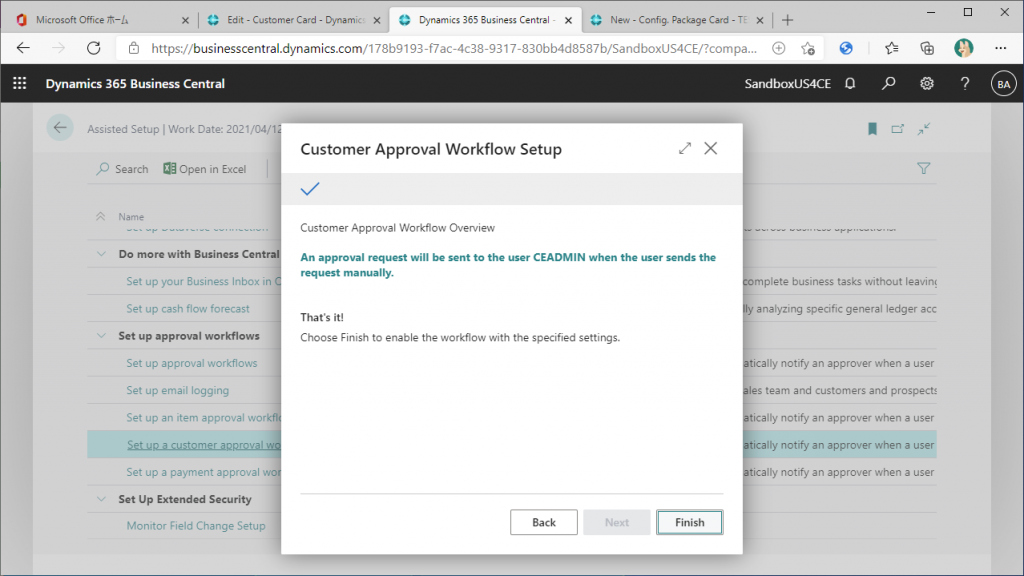Add this page to favorites star
The width and height of the screenshot is (1024, 576).
(808, 48)
